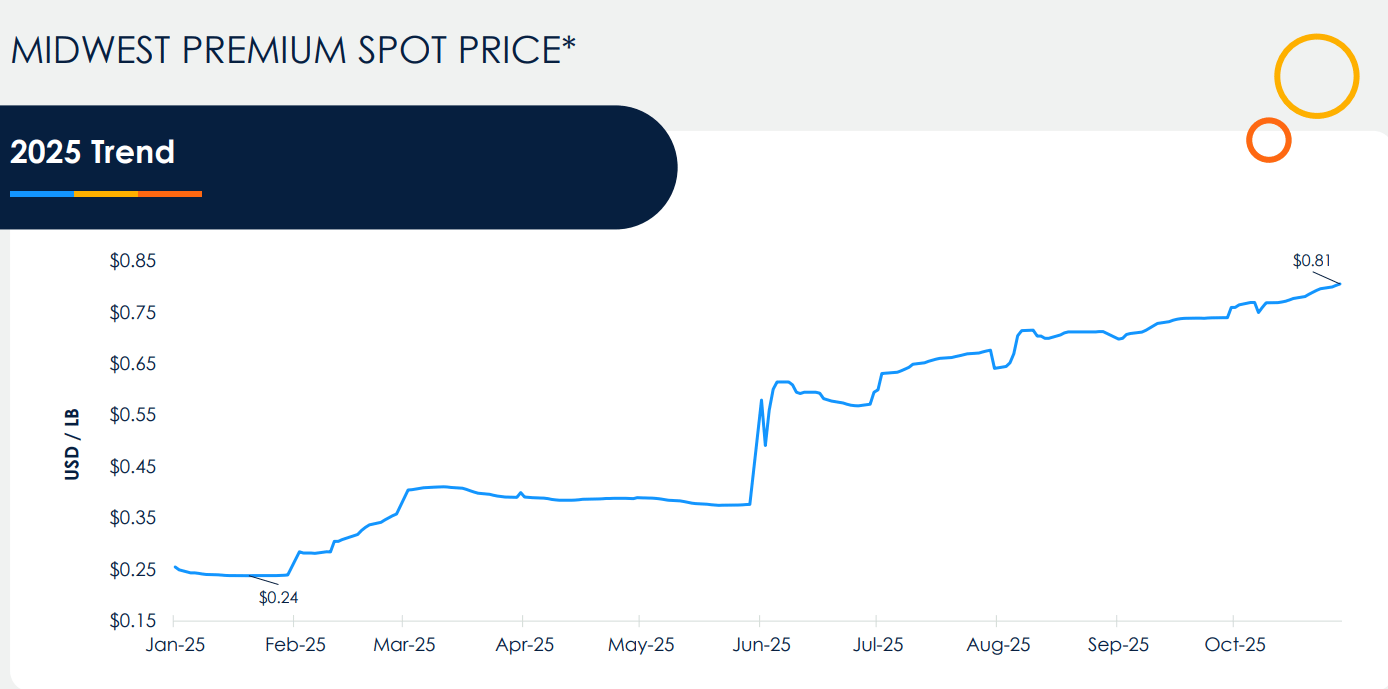Click the orange segment of the underline
This screenshot has height=689, width=1388.
click(x=170, y=193)
